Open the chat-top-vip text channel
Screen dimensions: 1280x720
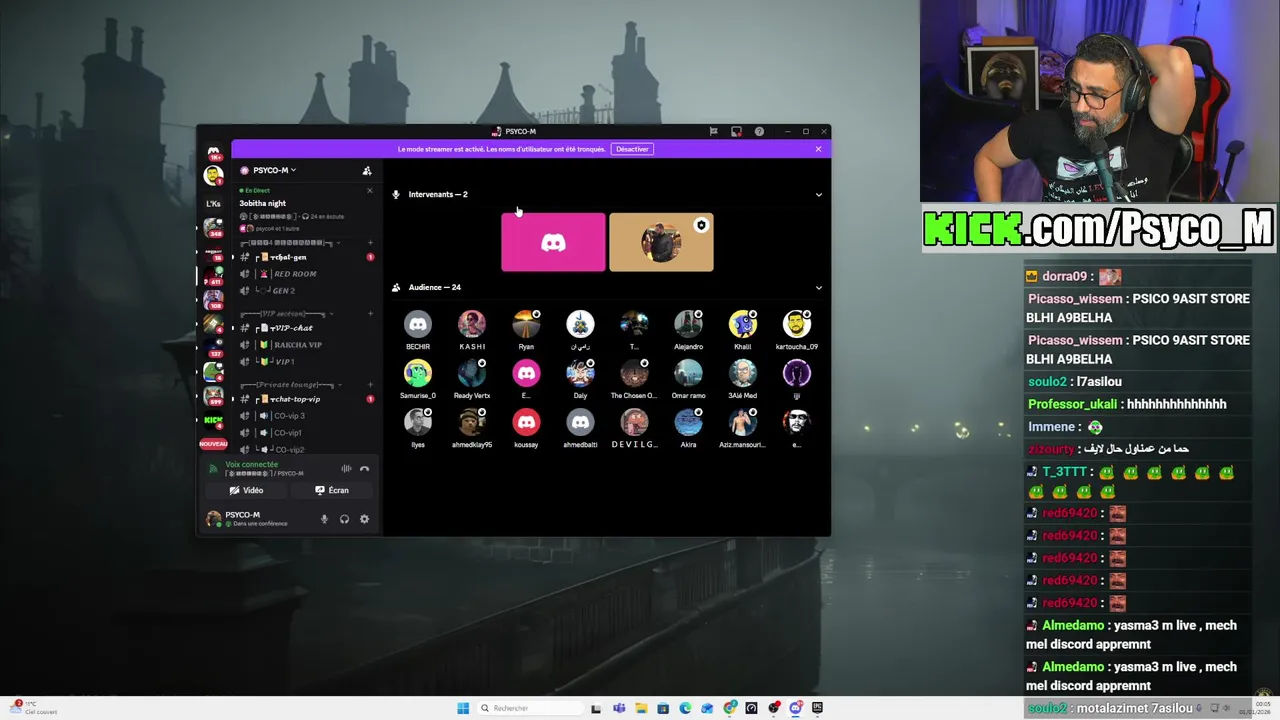point(305,399)
